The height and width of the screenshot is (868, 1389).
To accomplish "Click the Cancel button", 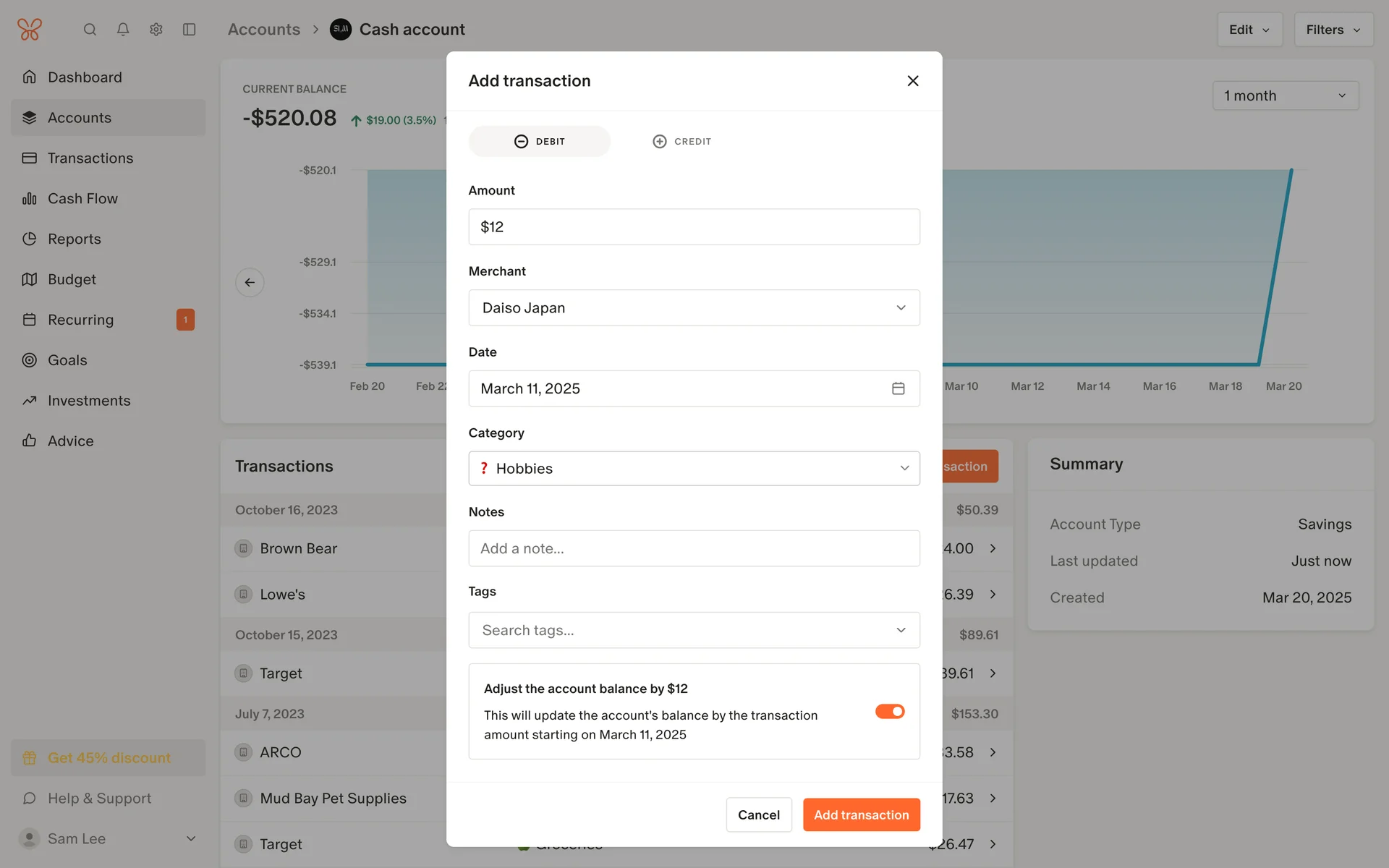I will (x=758, y=815).
